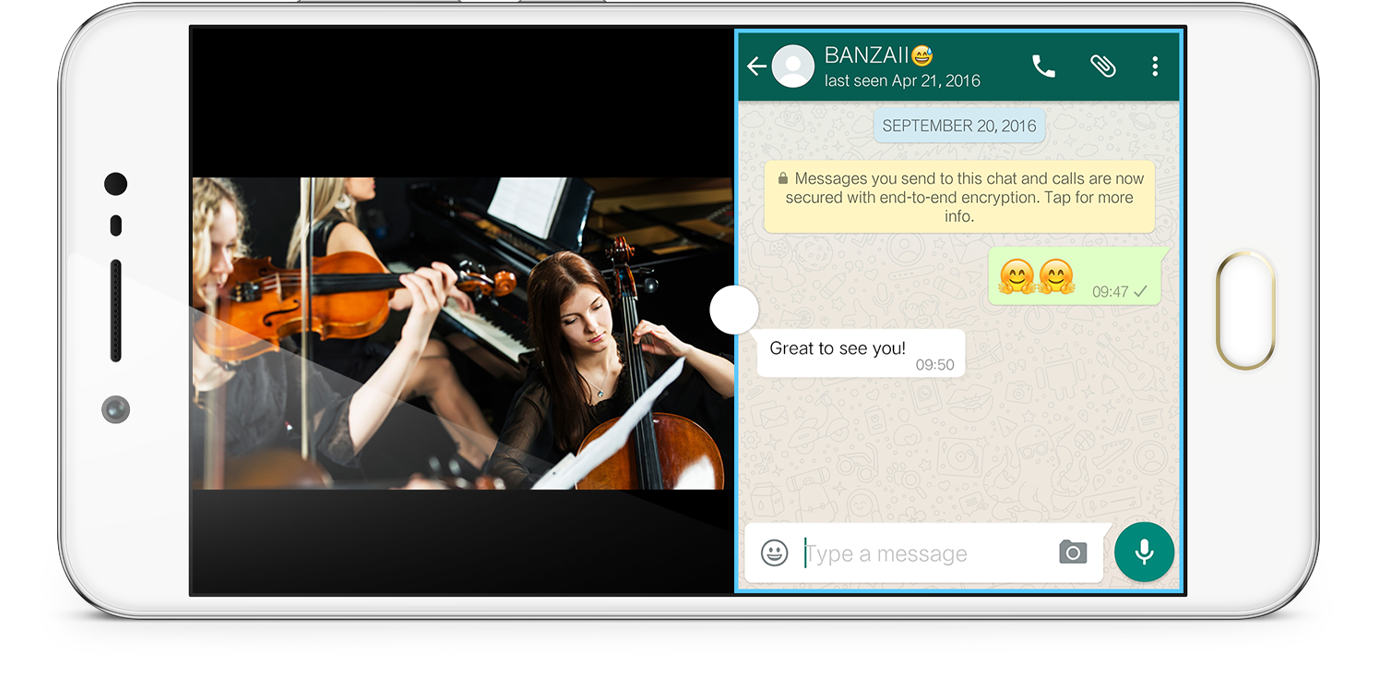Tap the back arrow in the chat header
Image resolution: width=1384 pixels, height=692 pixels.
pyautogui.click(x=756, y=67)
